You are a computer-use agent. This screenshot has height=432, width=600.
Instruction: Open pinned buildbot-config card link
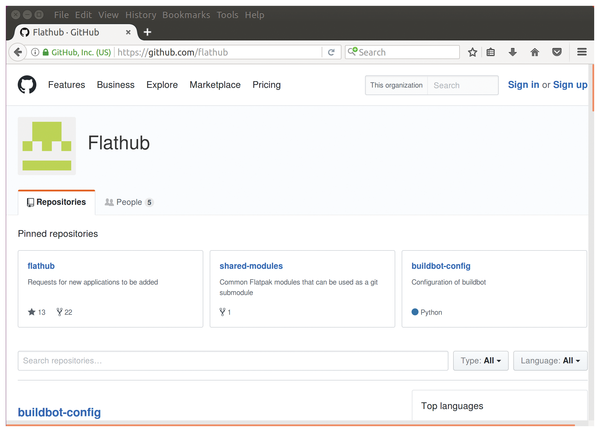(441, 266)
